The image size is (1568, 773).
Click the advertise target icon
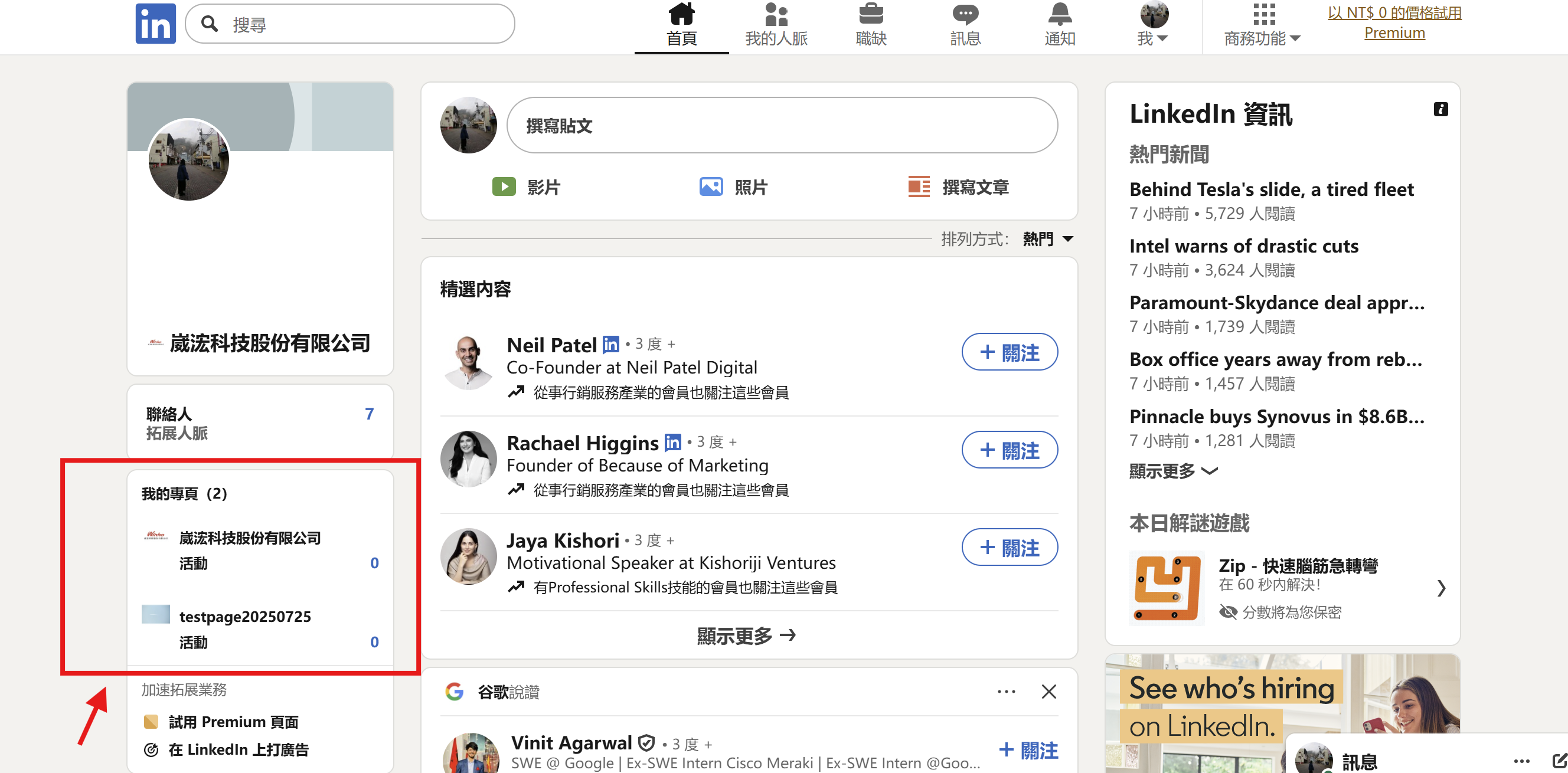pos(151,750)
